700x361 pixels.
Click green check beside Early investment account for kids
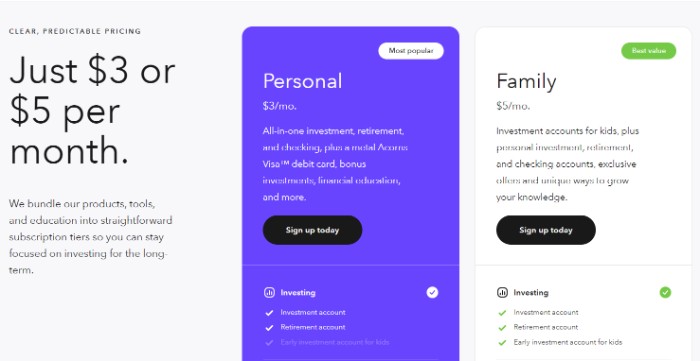click(x=502, y=343)
